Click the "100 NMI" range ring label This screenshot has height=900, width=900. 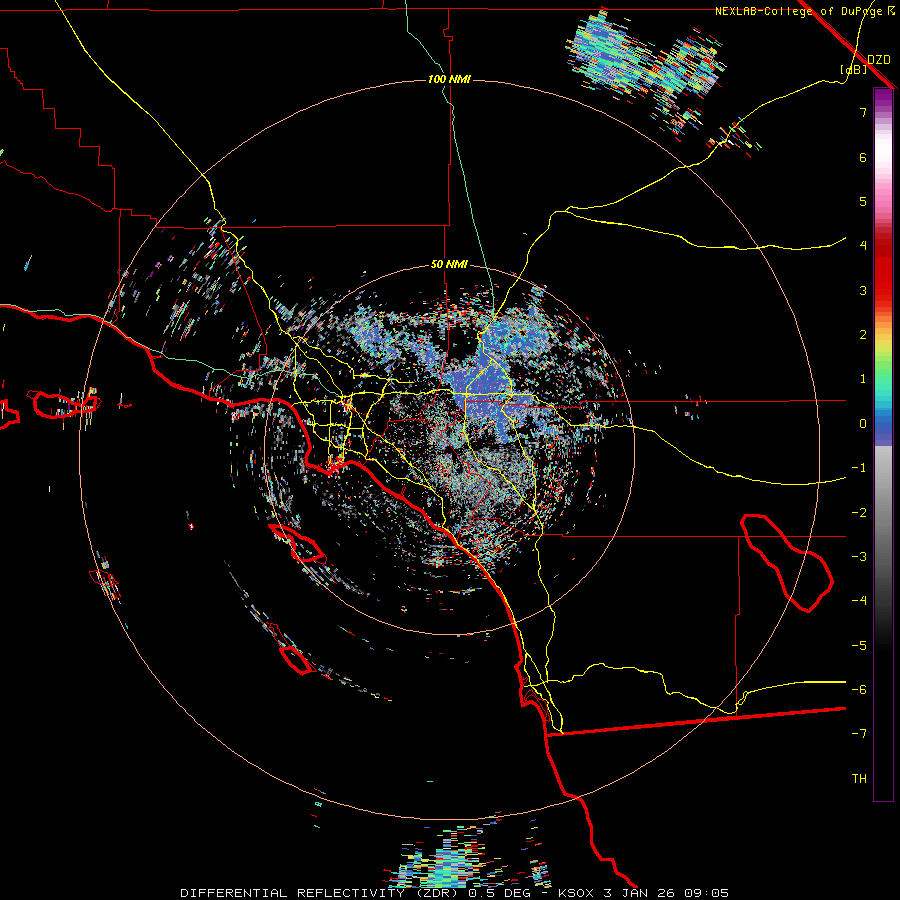tap(449, 79)
